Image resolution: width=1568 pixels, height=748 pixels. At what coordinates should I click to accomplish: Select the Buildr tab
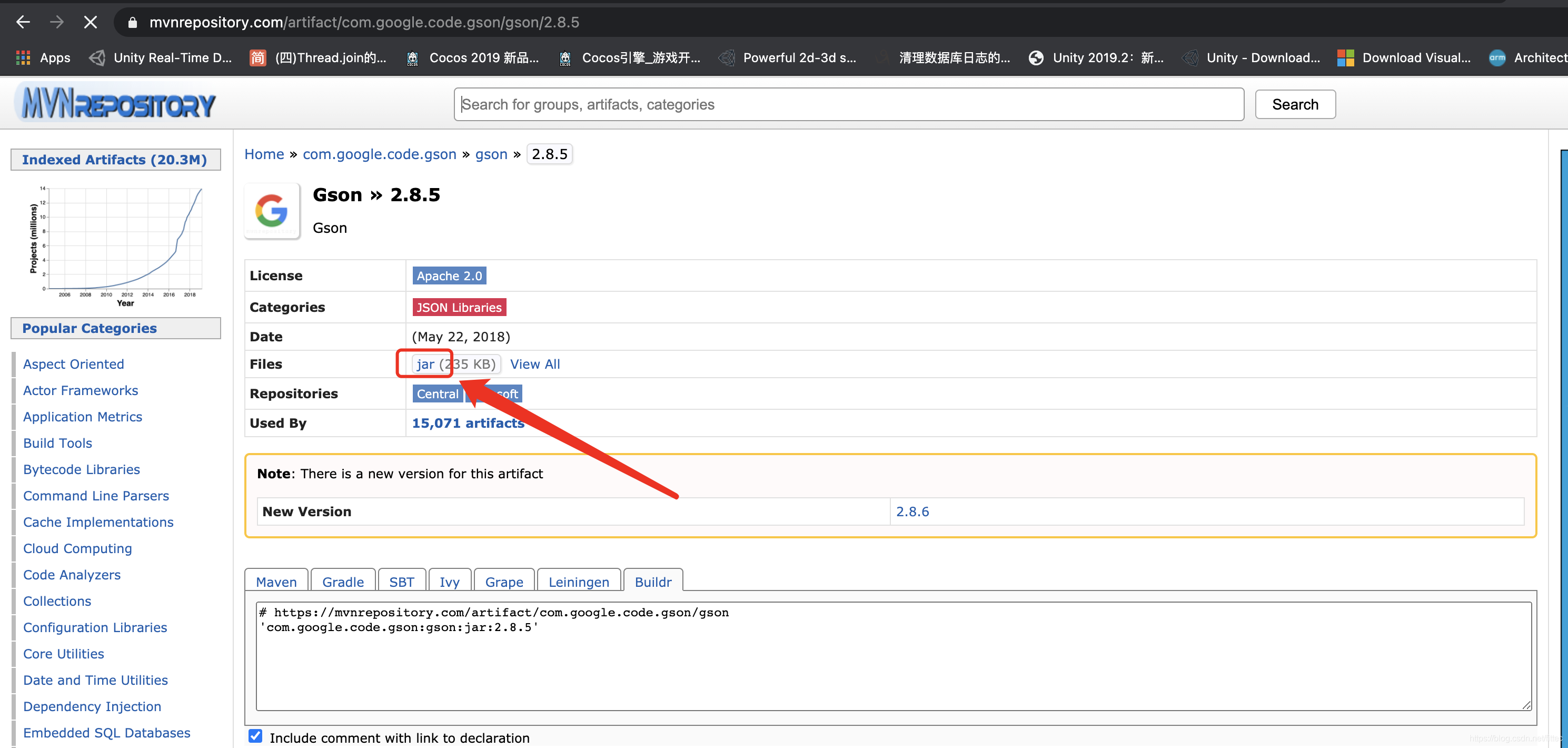[652, 581]
